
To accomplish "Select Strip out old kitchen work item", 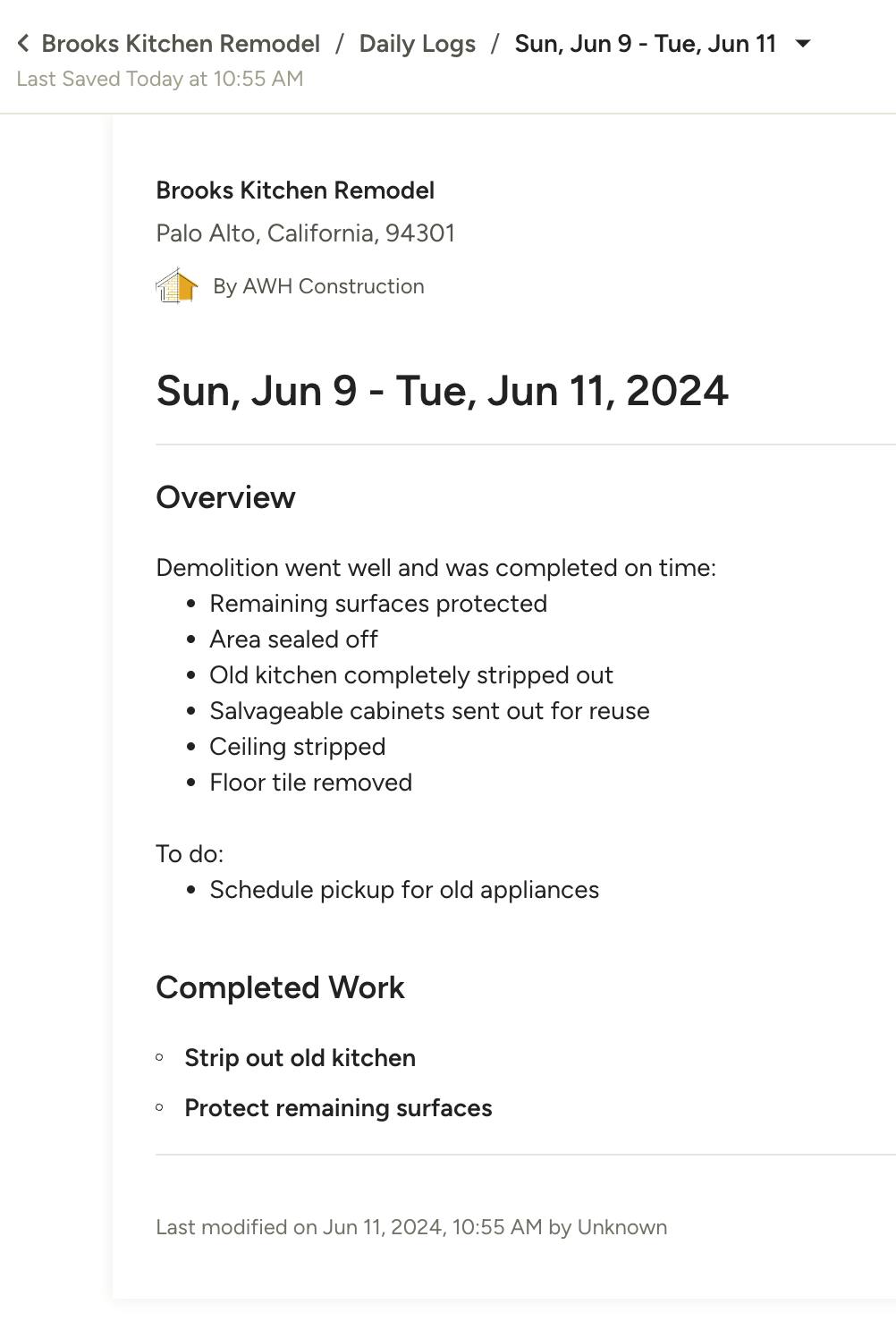I will click(x=300, y=1058).
